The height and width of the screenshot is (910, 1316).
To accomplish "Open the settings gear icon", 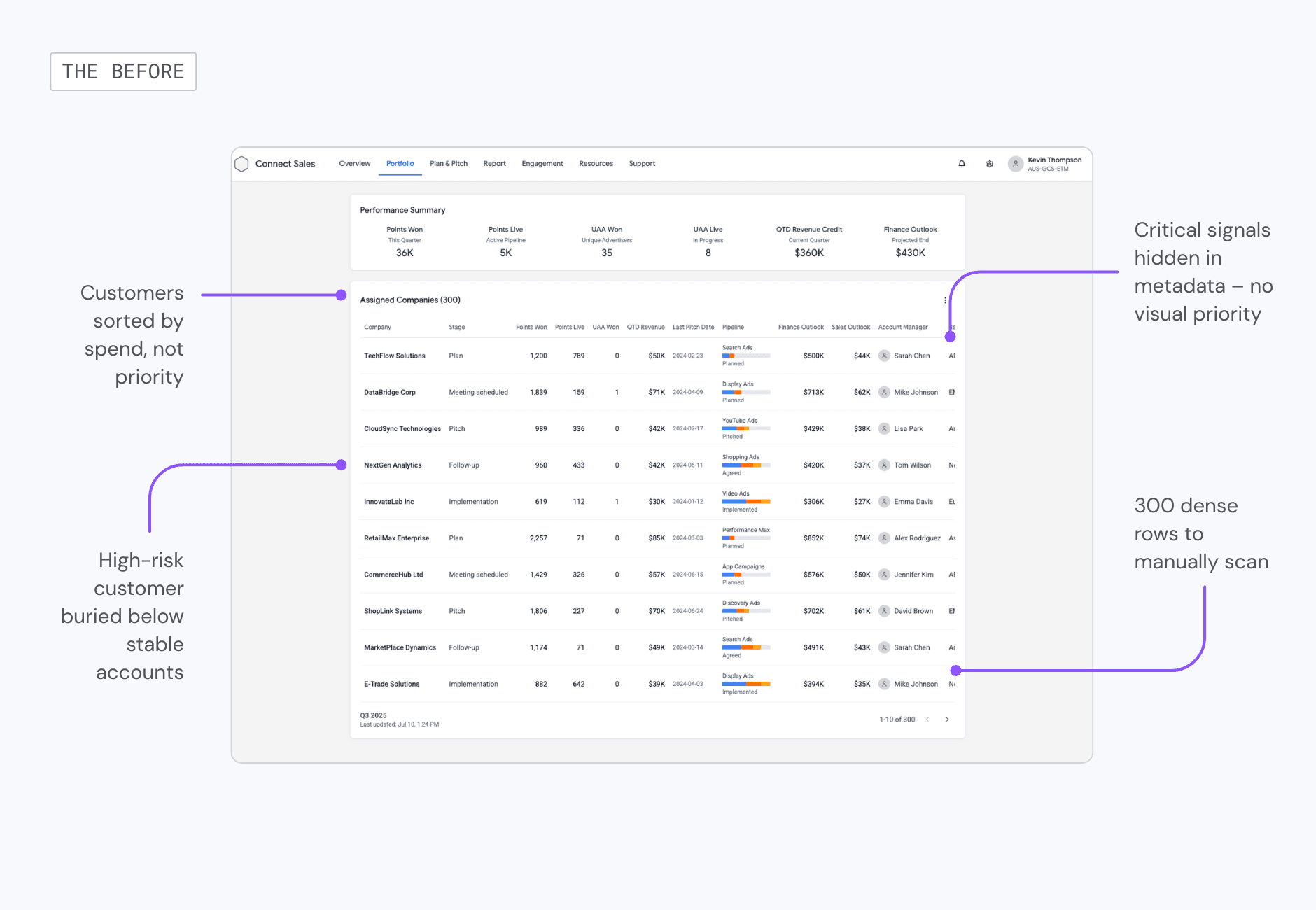I will click(x=989, y=163).
